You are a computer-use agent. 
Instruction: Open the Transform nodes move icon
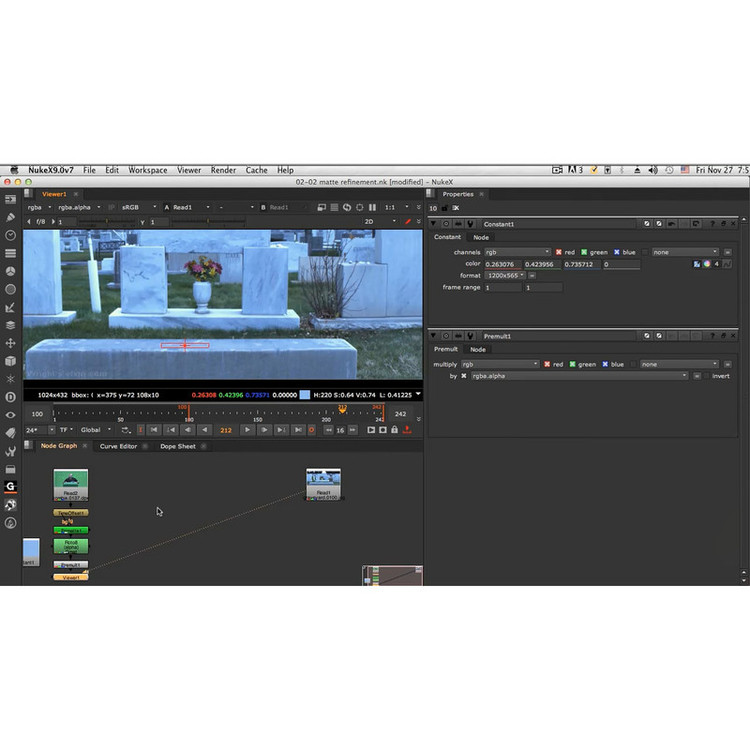(10, 343)
